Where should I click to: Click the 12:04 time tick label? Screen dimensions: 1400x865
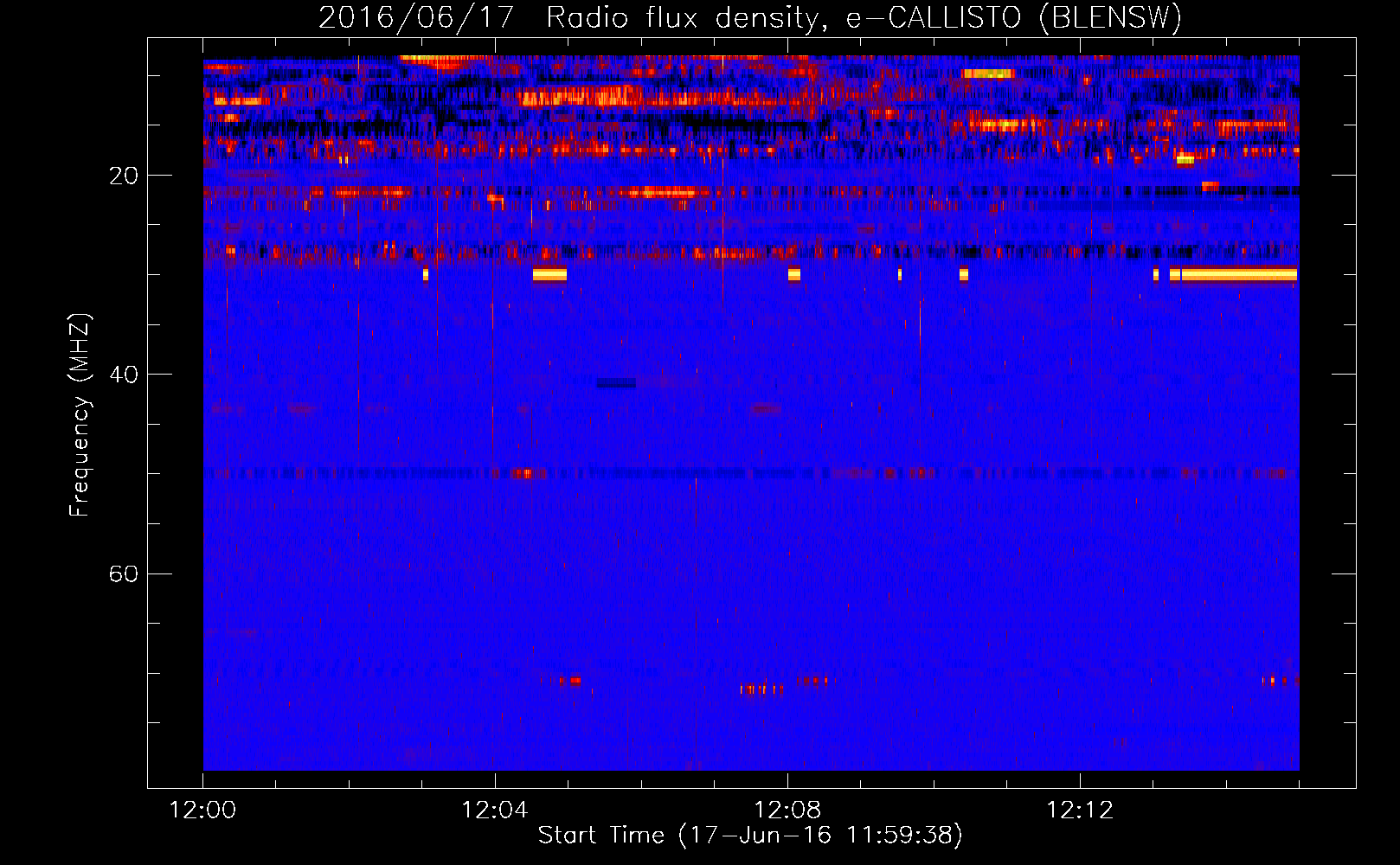point(494,810)
